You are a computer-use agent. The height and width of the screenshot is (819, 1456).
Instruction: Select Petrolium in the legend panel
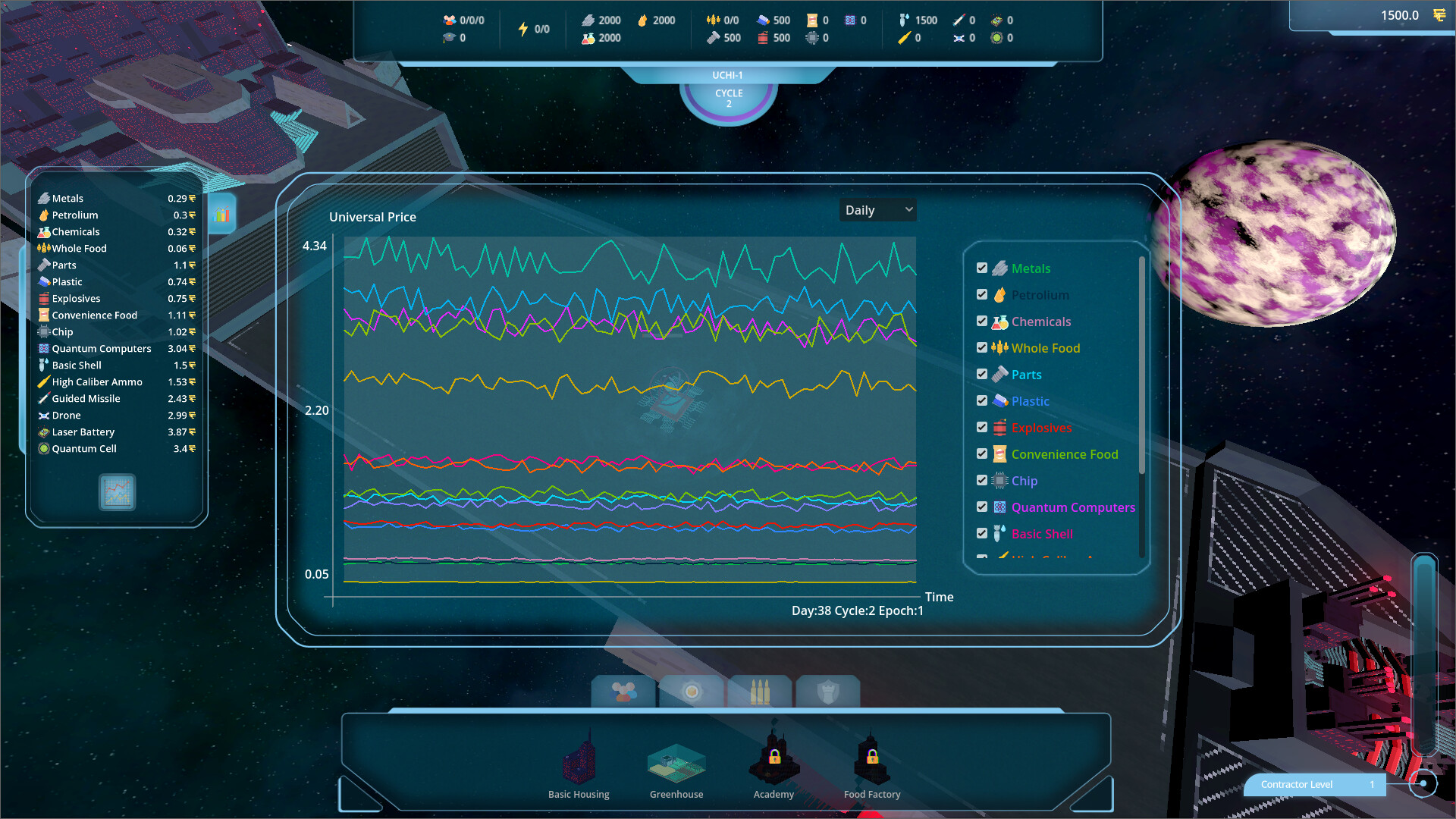pos(1040,294)
